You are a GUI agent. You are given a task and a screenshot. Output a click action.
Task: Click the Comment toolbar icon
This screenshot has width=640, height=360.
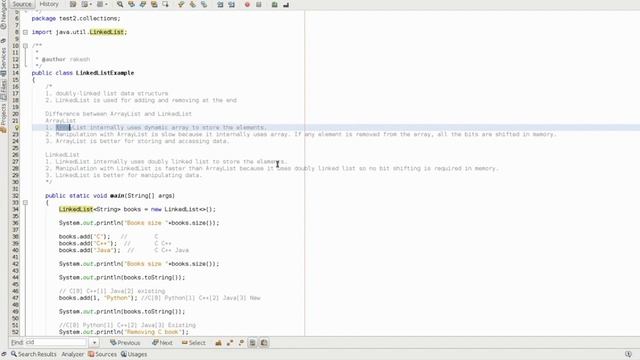tap(274, 4)
